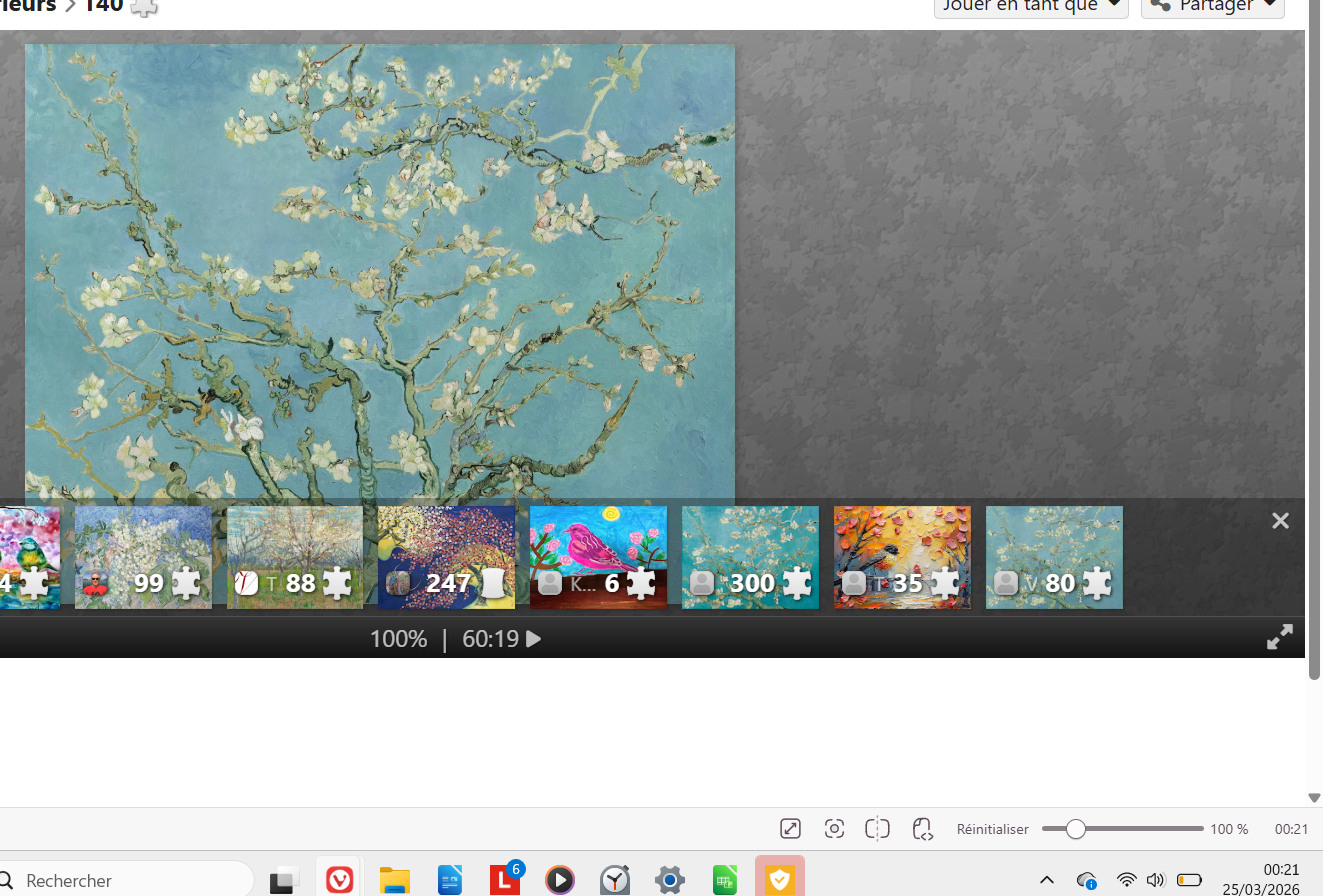Select the 80-piece almond blossom puzzle
The image size is (1323, 896).
(x=1054, y=557)
